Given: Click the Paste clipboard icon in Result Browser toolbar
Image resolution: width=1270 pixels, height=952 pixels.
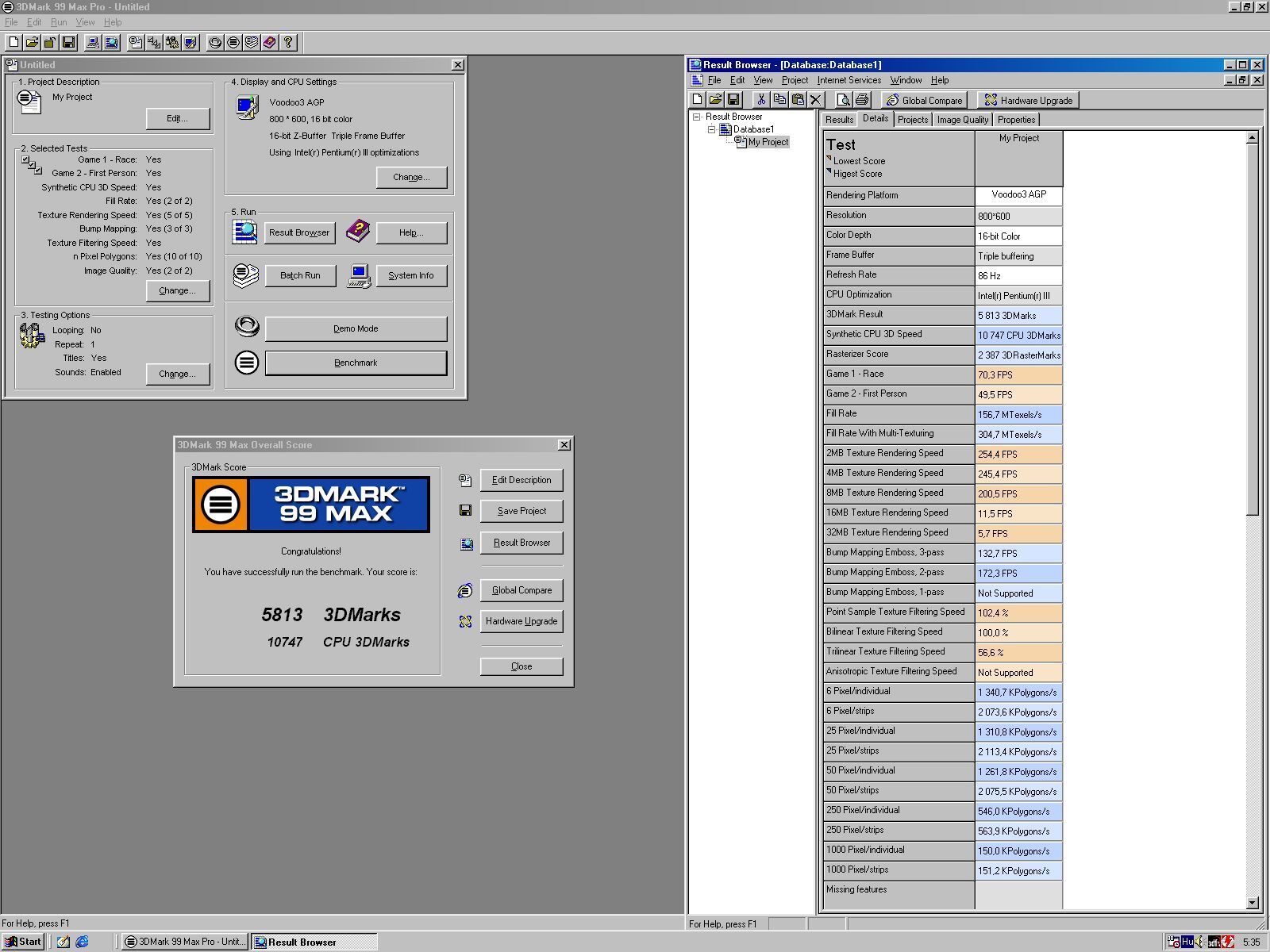Looking at the screenshot, I should pyautogui.click(x=798, y=99).
